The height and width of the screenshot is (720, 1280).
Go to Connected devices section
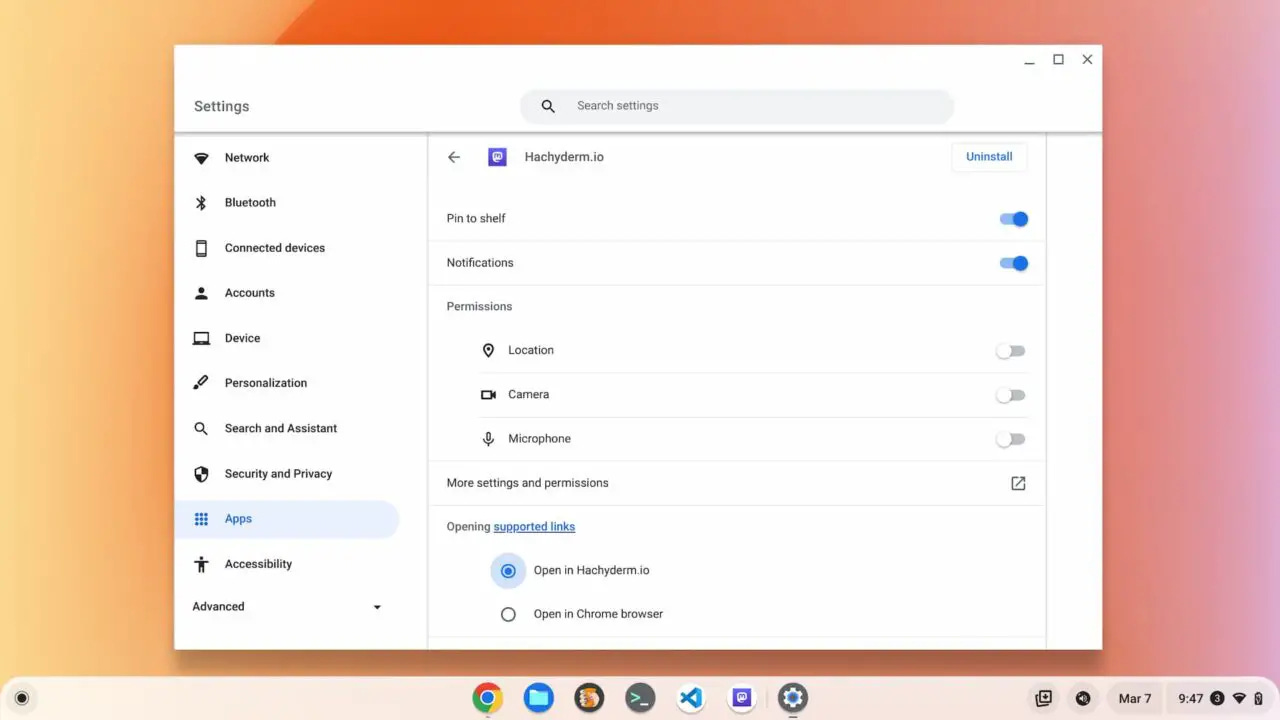[287, 248]
